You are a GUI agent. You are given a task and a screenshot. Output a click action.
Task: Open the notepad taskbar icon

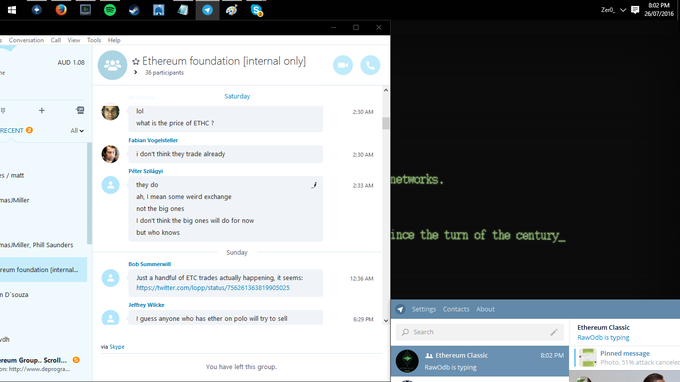pos(183,10)
